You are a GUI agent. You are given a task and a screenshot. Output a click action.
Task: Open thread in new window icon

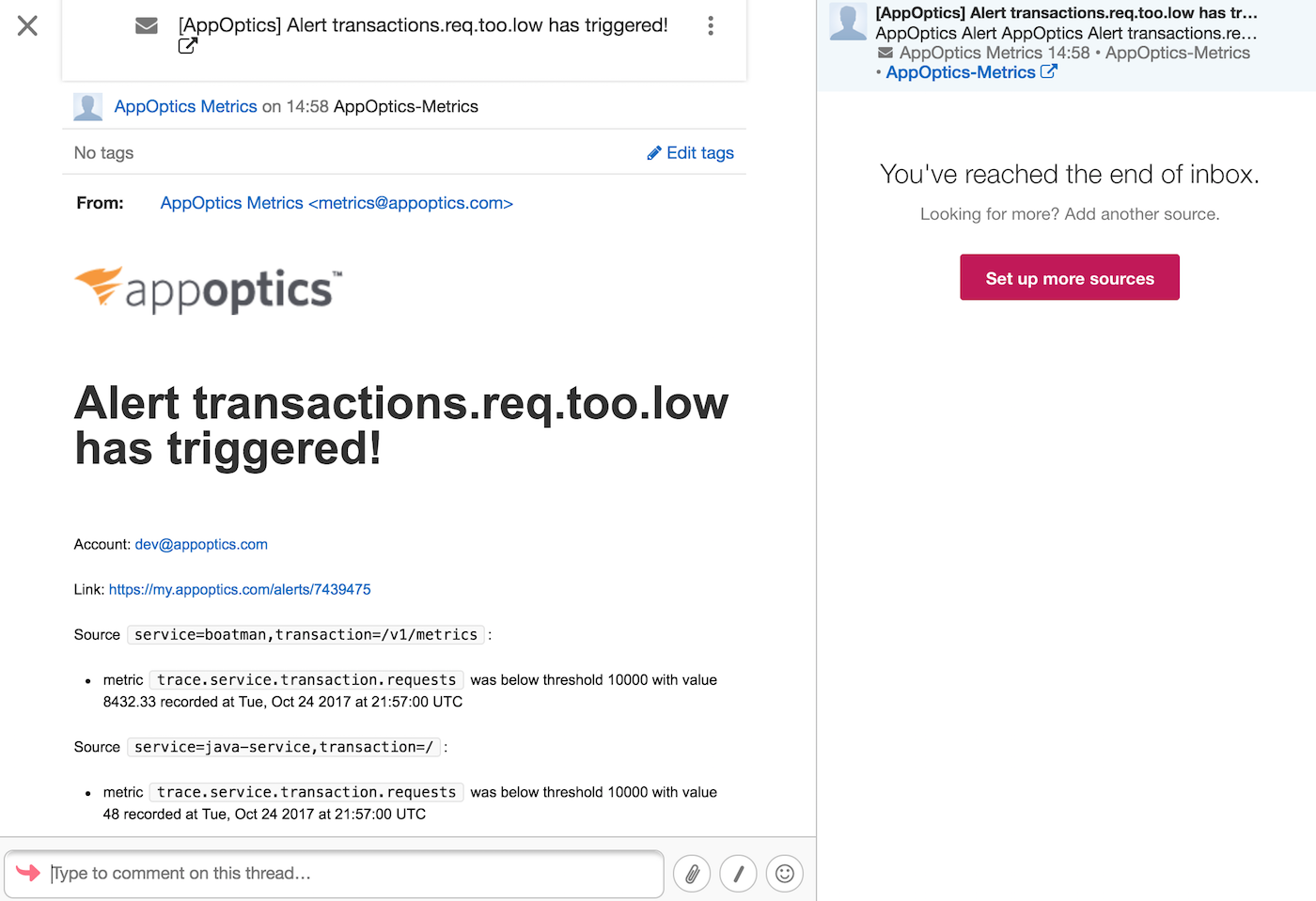pos(188,45)
